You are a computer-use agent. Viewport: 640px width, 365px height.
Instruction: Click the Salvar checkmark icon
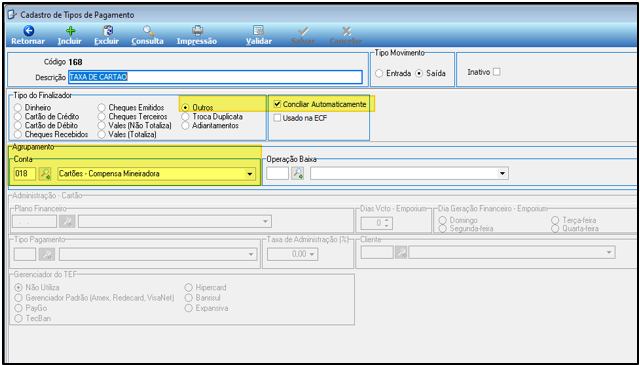coord(304,31)
